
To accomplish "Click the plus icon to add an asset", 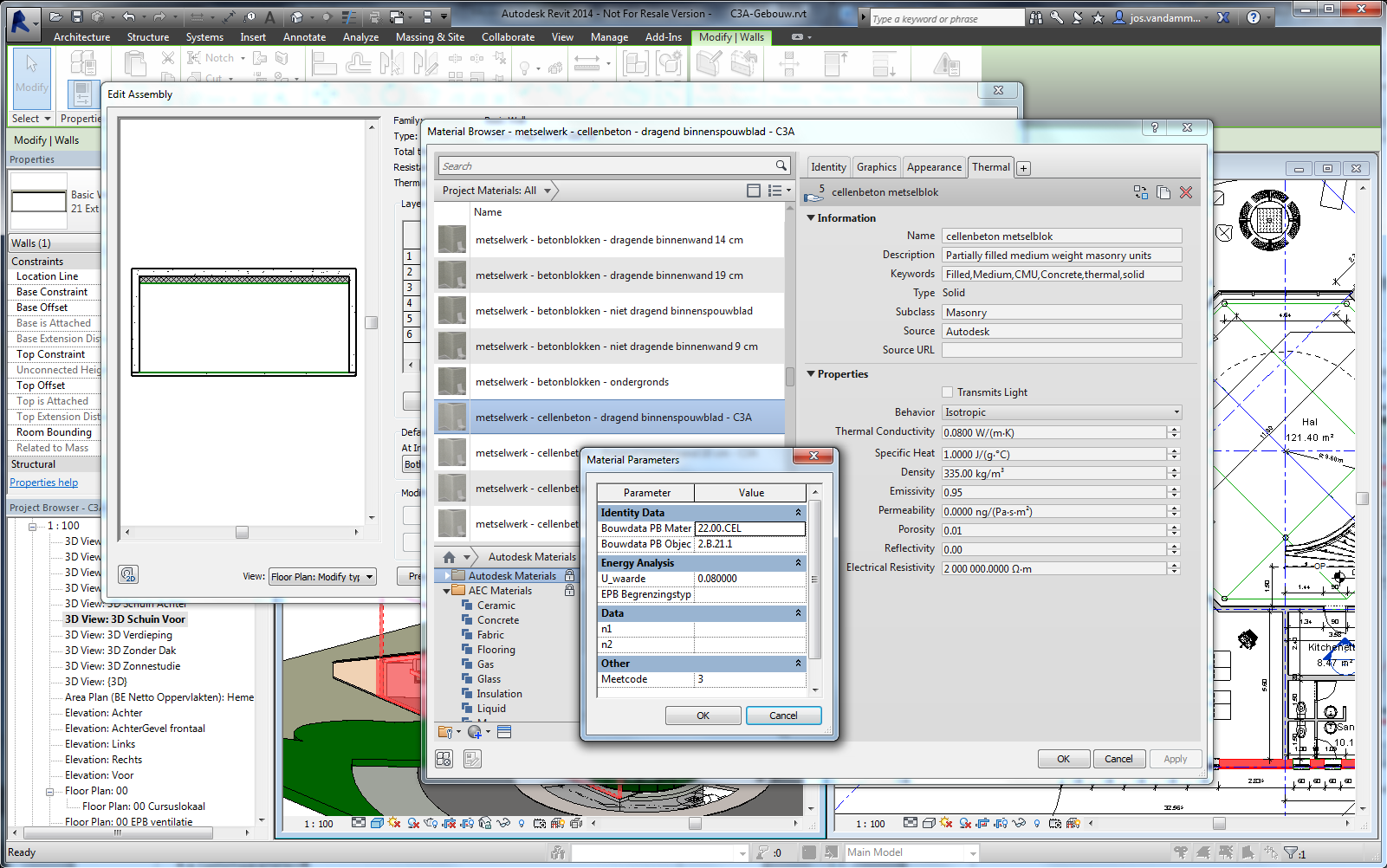I will click(1023, 169).
